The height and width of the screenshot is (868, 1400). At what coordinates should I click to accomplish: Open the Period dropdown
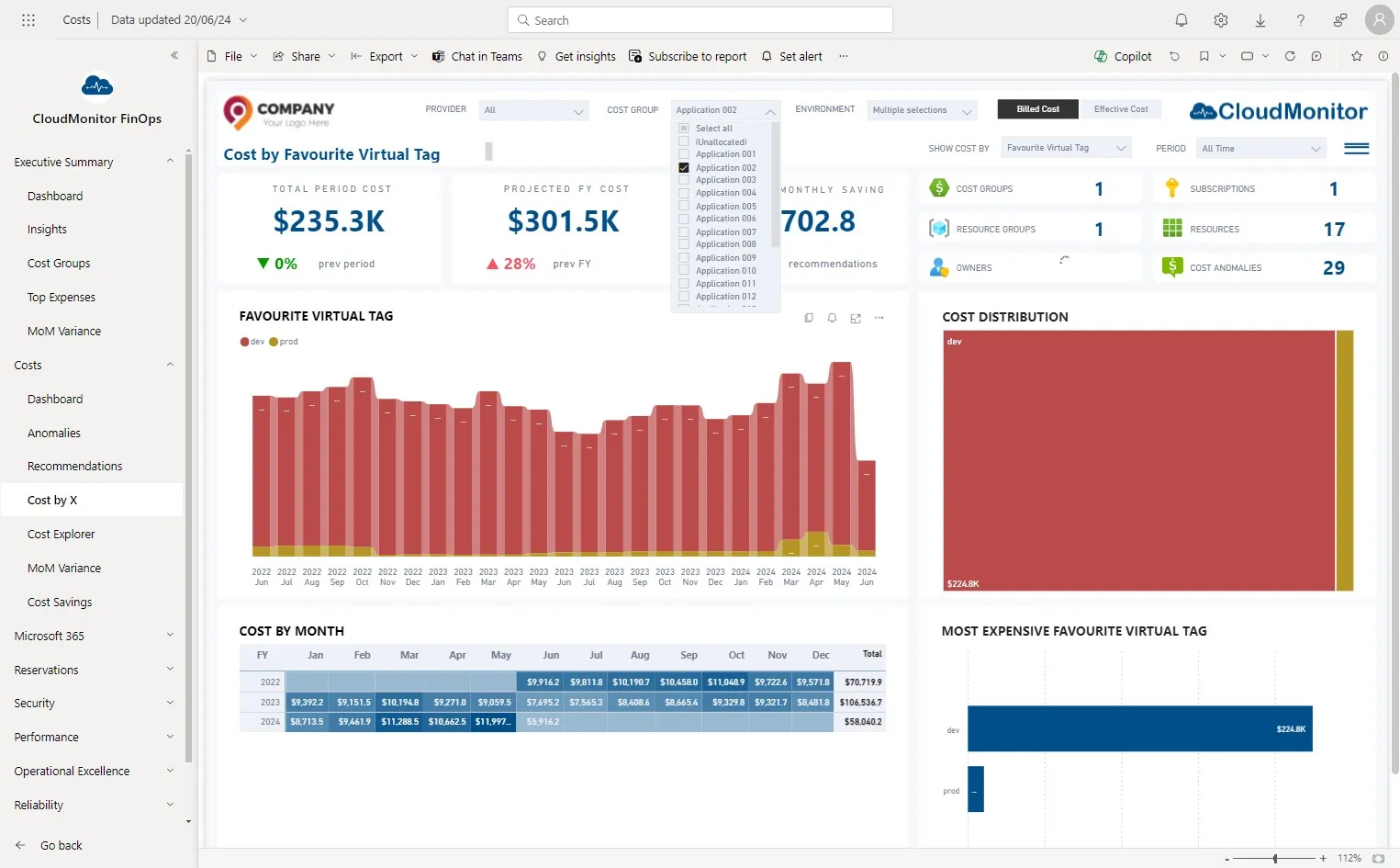coord(1262,148)
